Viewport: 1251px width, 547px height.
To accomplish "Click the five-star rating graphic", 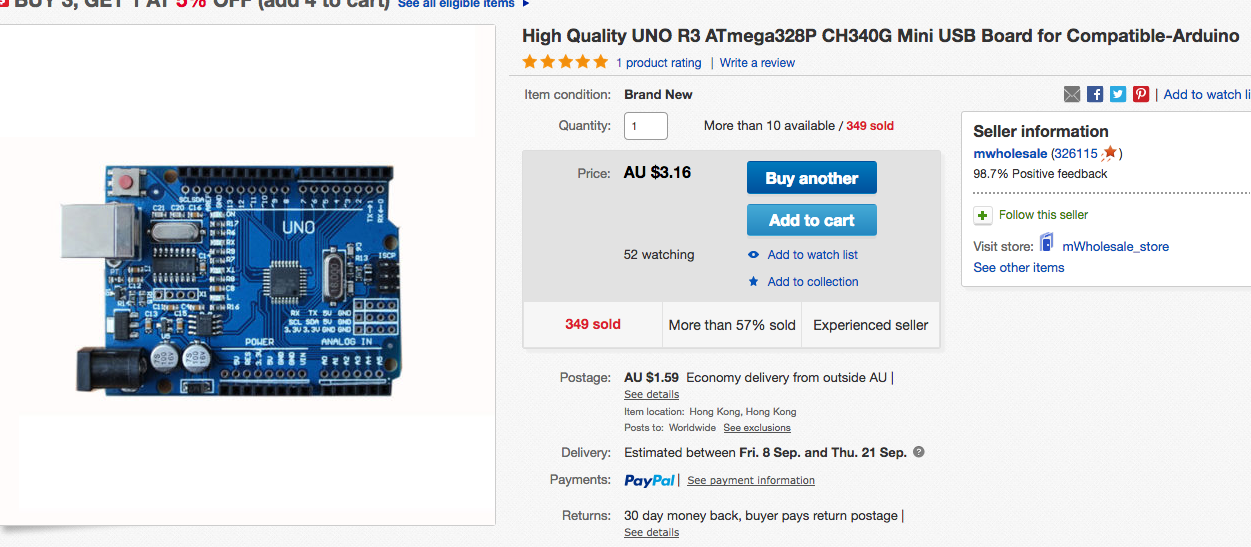I will coord(565,62).
